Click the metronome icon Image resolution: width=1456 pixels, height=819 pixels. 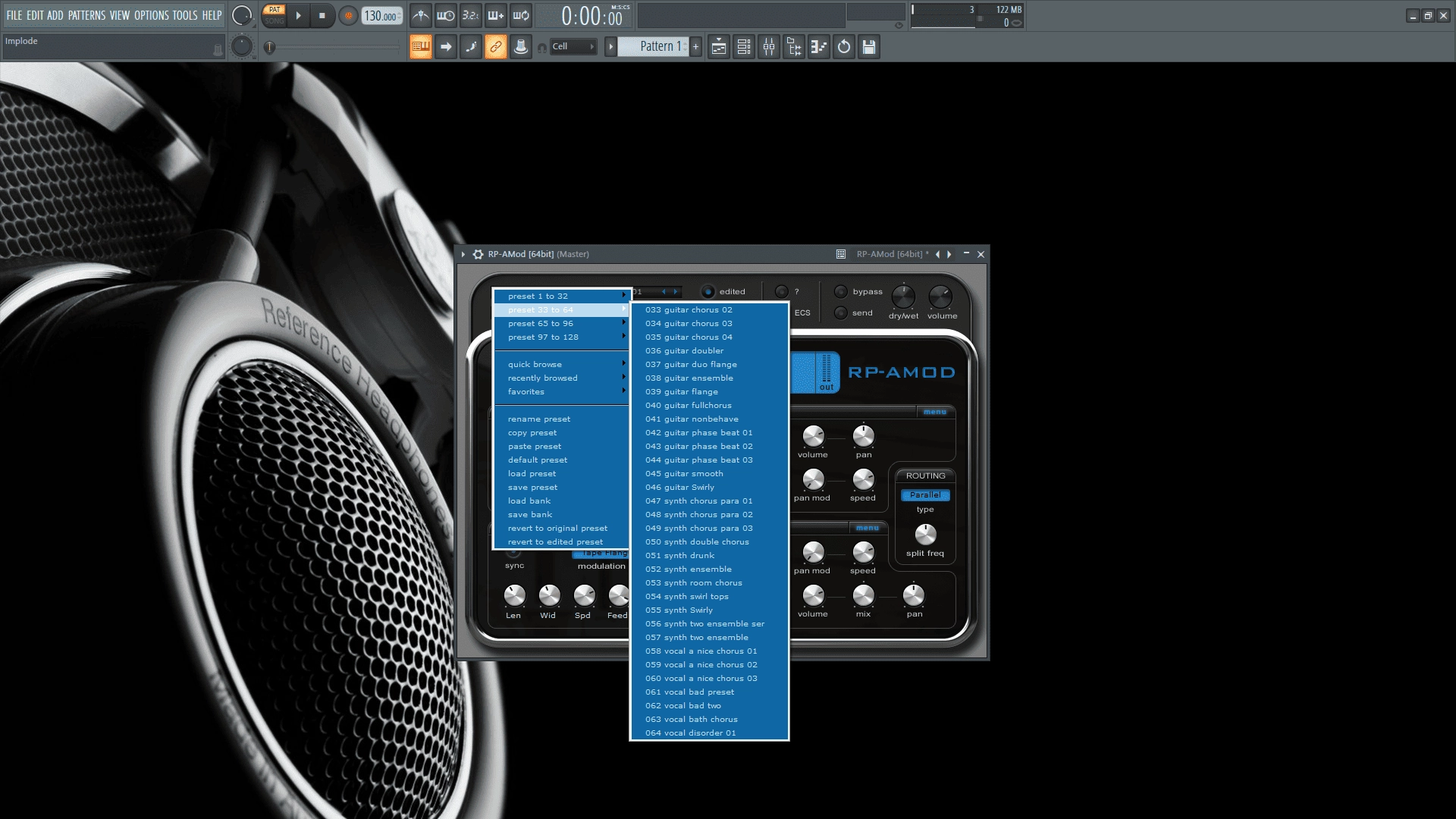[x=421, y=15]
